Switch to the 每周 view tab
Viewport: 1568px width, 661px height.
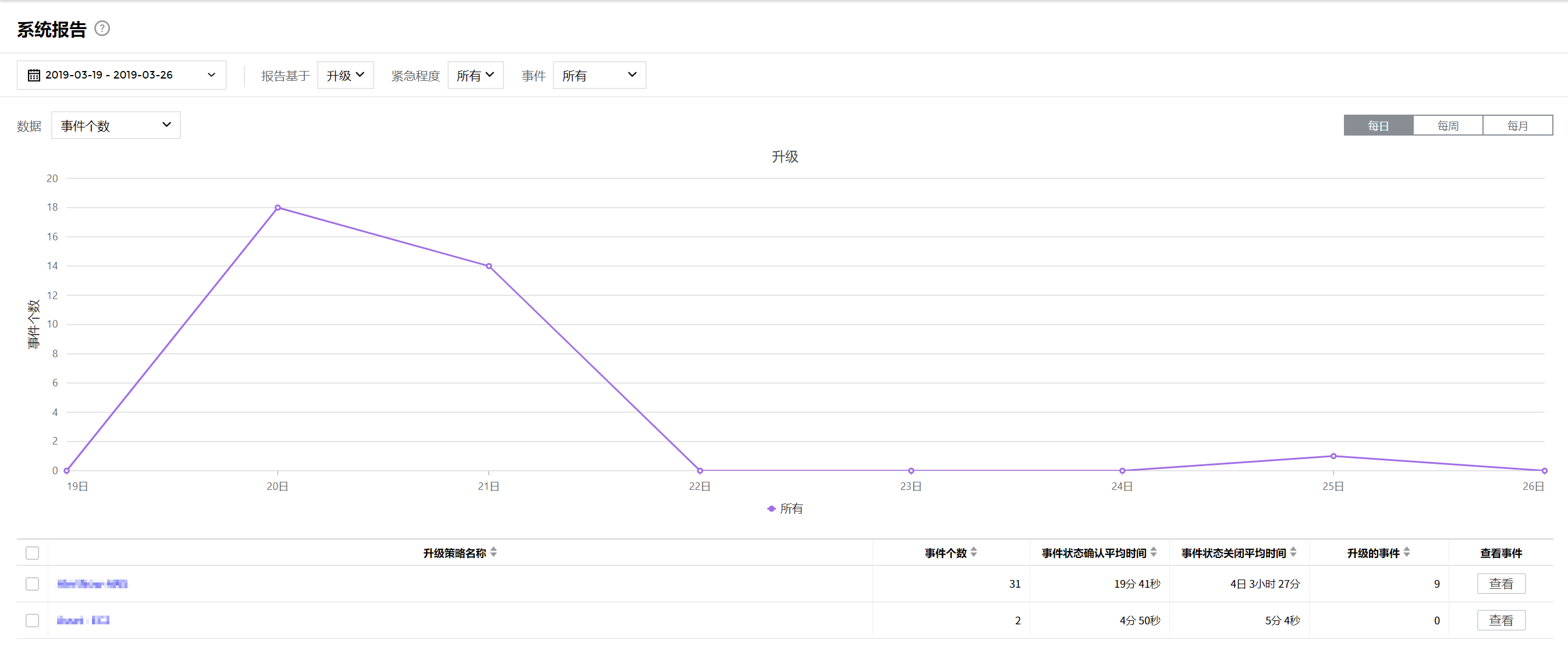tap(1448, 125)
